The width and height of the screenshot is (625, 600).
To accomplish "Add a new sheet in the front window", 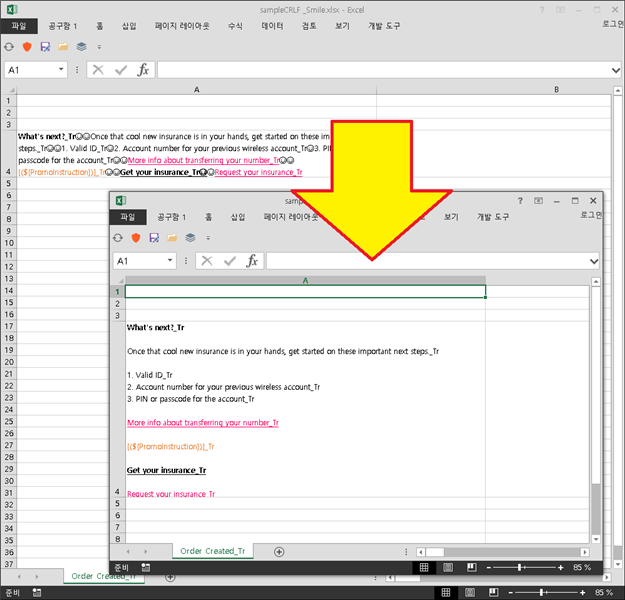I will [279, 552].
